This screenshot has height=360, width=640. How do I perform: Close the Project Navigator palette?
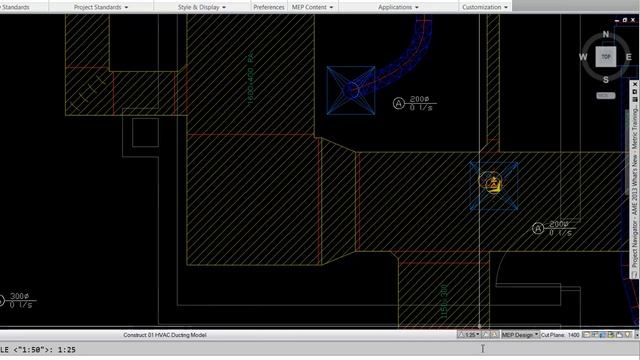[x=635, y=84]
